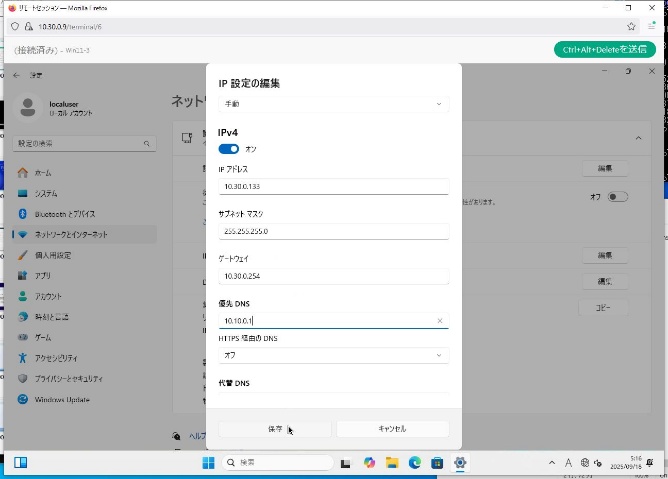This screenshot has height=479, width=668.
Task: Click the Settings gear icon in taskbar
Action: [460, 463]
